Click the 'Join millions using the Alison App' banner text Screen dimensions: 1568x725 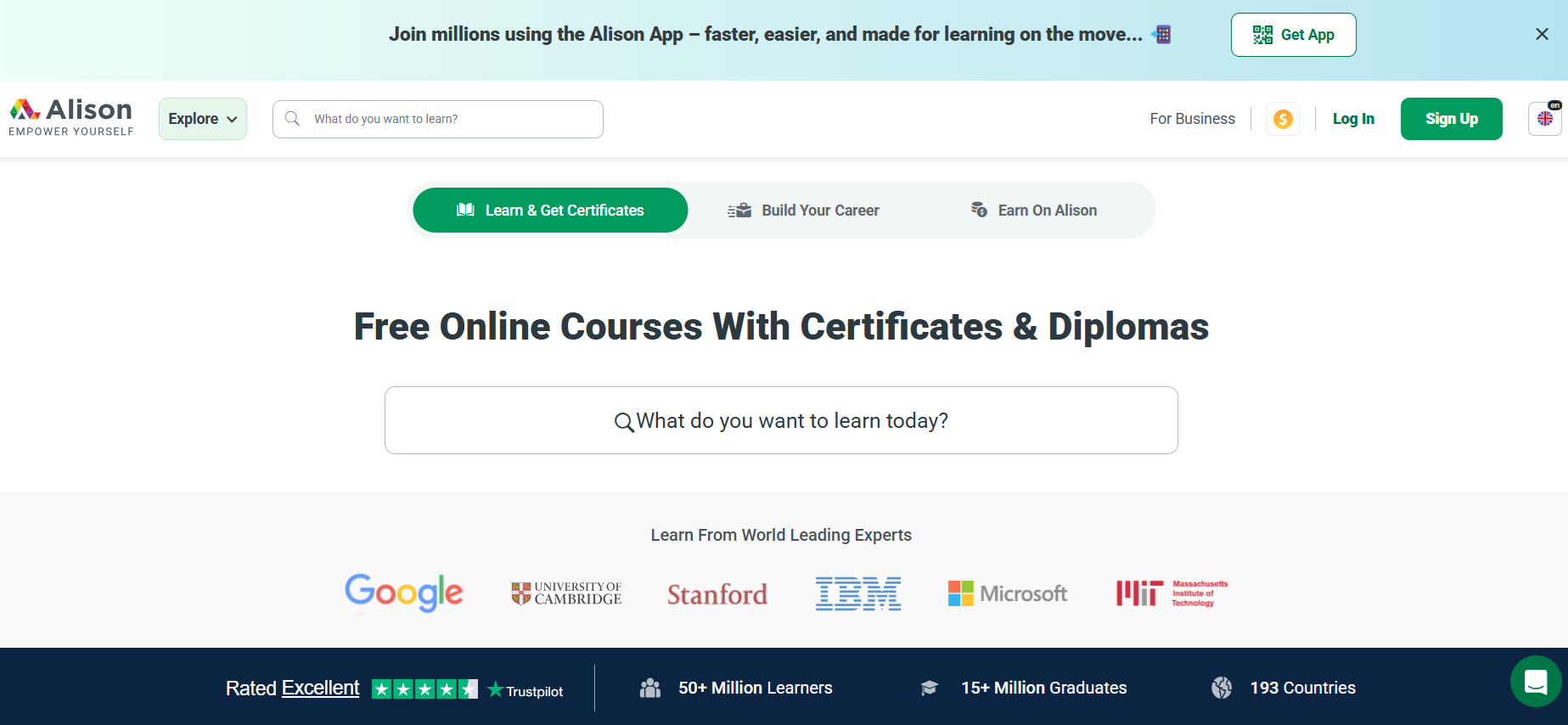766,34
